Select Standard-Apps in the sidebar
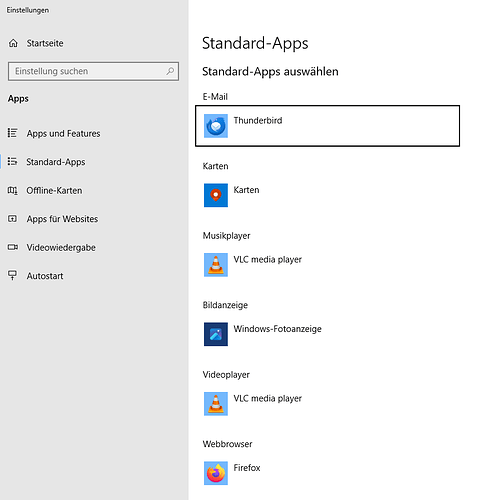This screenshot has height=500, width=491. pos(56,162)
